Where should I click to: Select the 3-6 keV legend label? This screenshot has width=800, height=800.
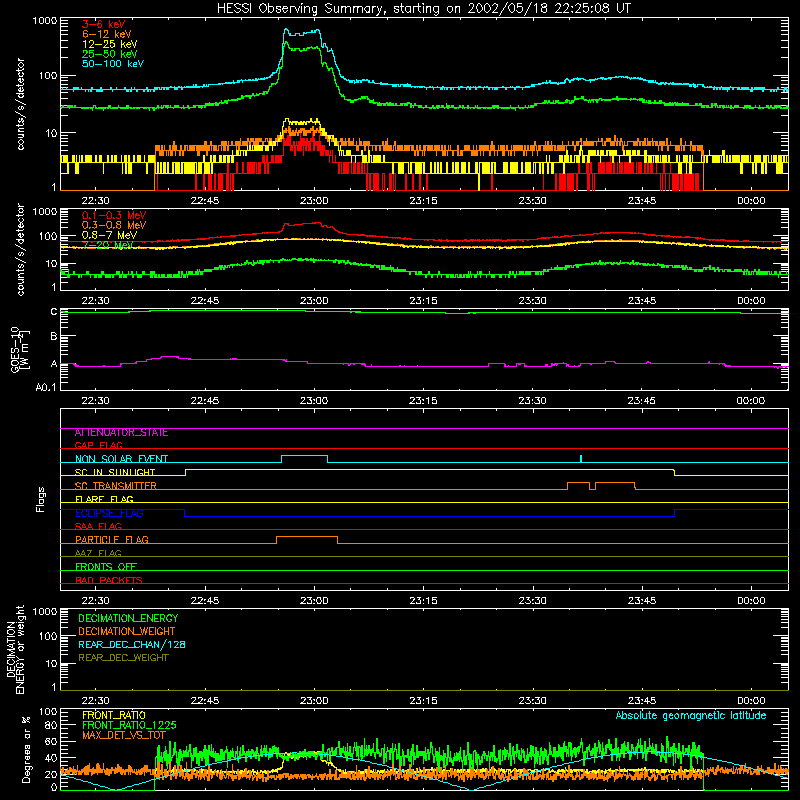pyautogui.click(x=104, y=24)
